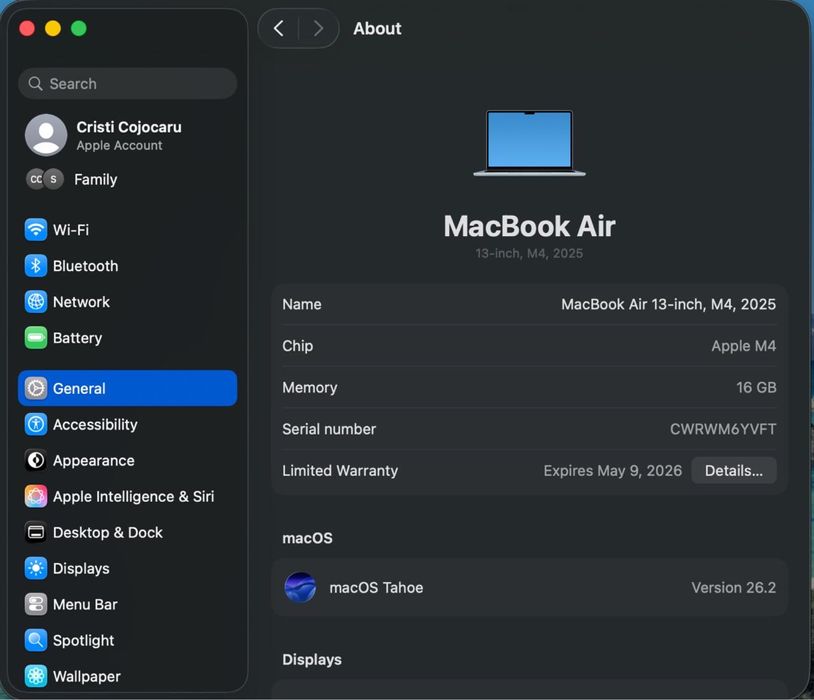Click the Chip row label
The image size is (814, 700).
[297, 346]
